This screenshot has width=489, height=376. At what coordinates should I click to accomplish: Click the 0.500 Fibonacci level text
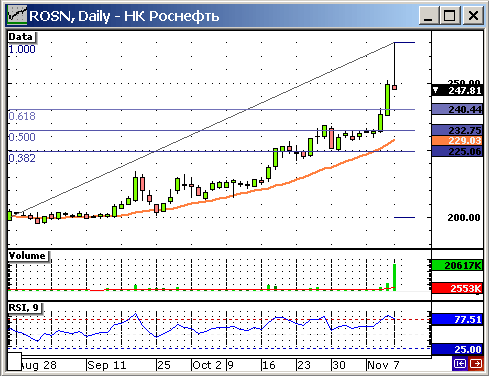tap(22, 137)
